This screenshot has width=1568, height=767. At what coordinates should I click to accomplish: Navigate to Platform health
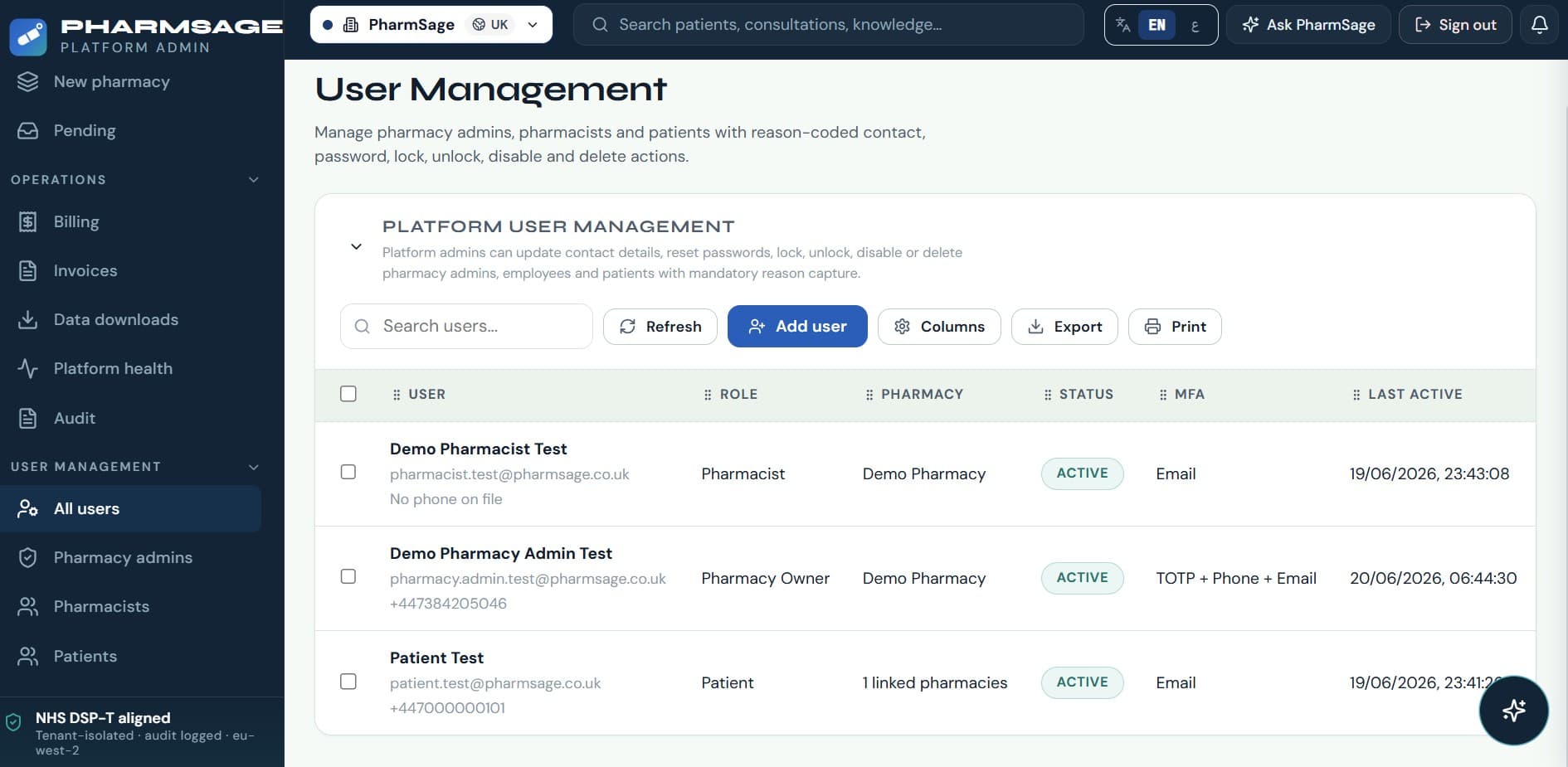coord(130,368)
